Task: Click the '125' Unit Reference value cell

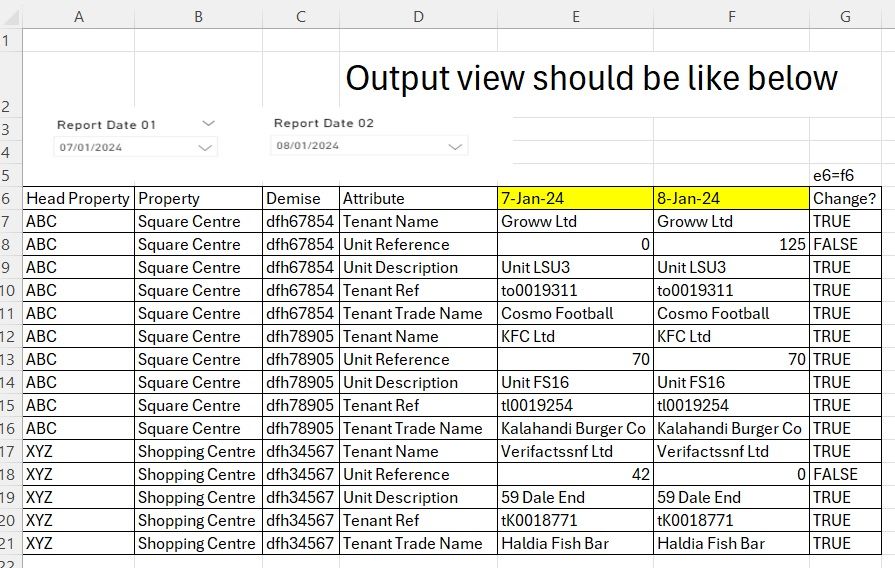Action: [731, 244]
